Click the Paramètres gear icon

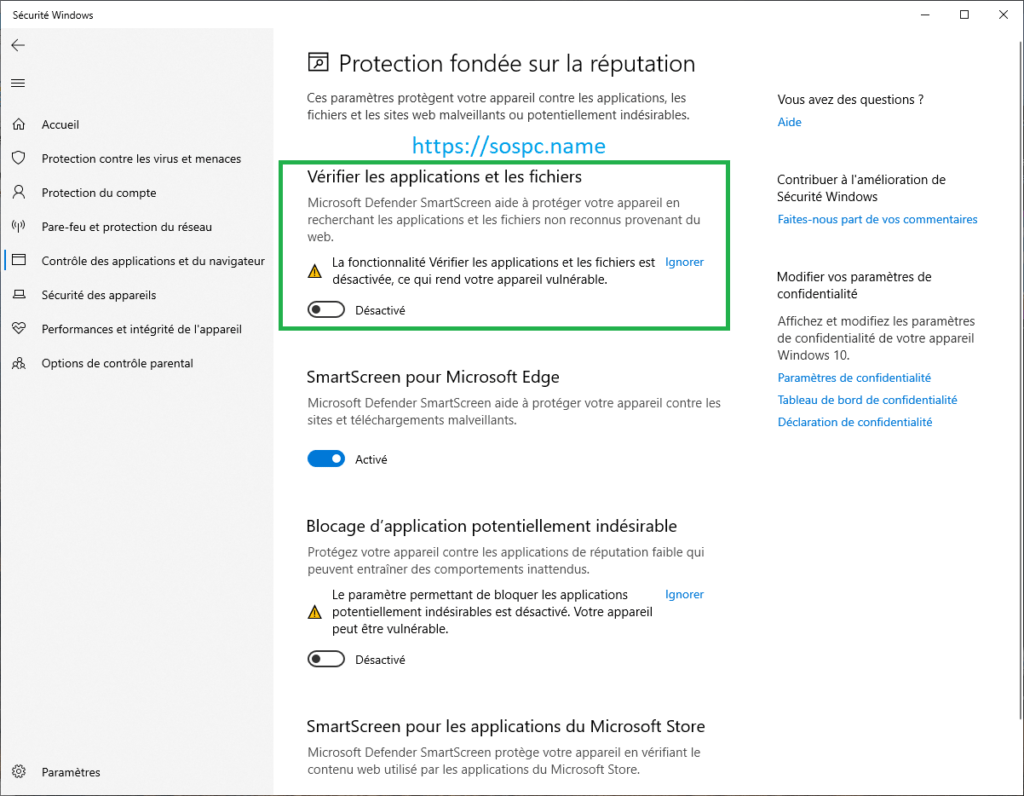click(x=18, y=772)
